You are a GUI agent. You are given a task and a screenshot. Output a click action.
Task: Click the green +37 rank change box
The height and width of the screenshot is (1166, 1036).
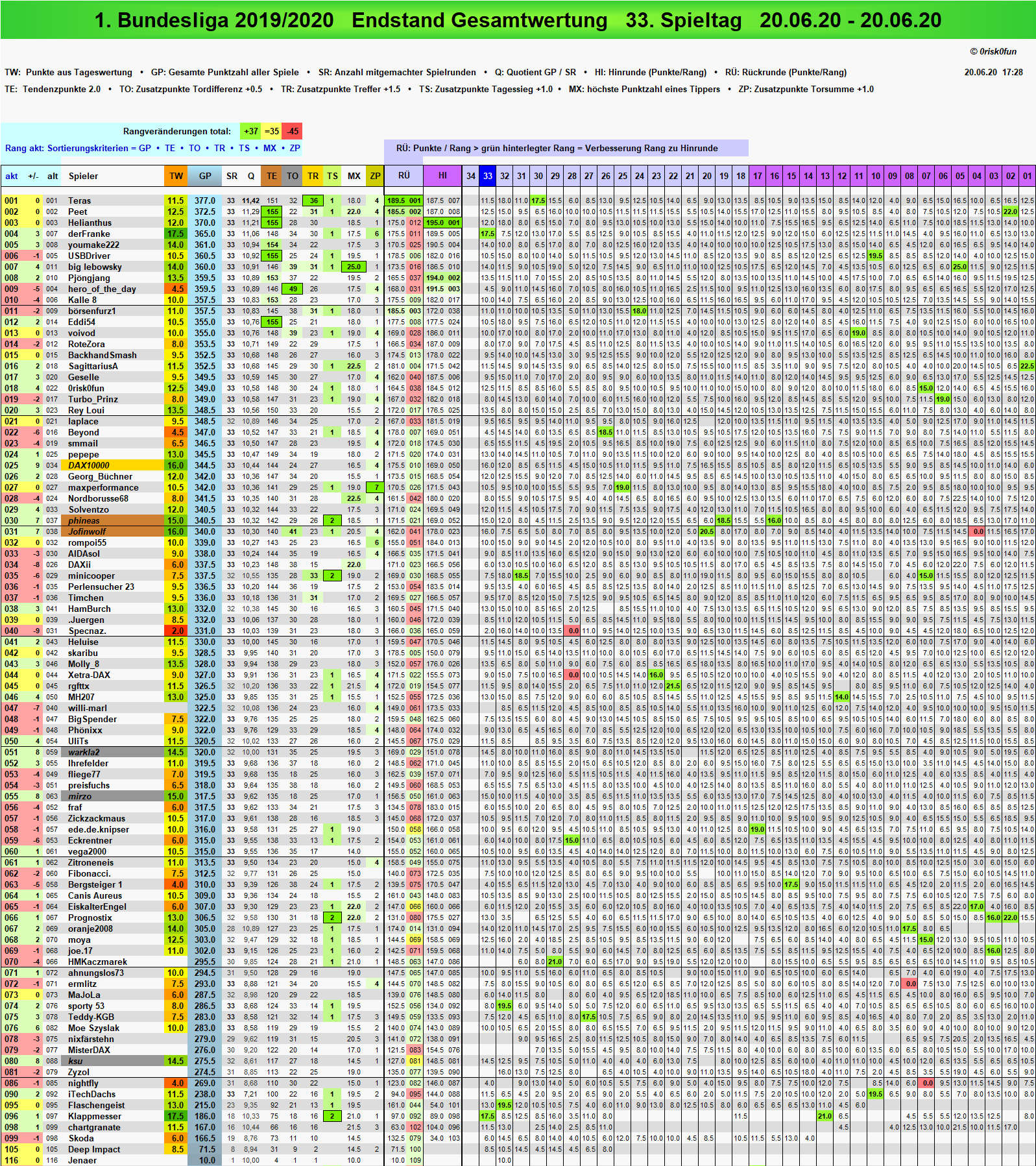click(250, 131)
